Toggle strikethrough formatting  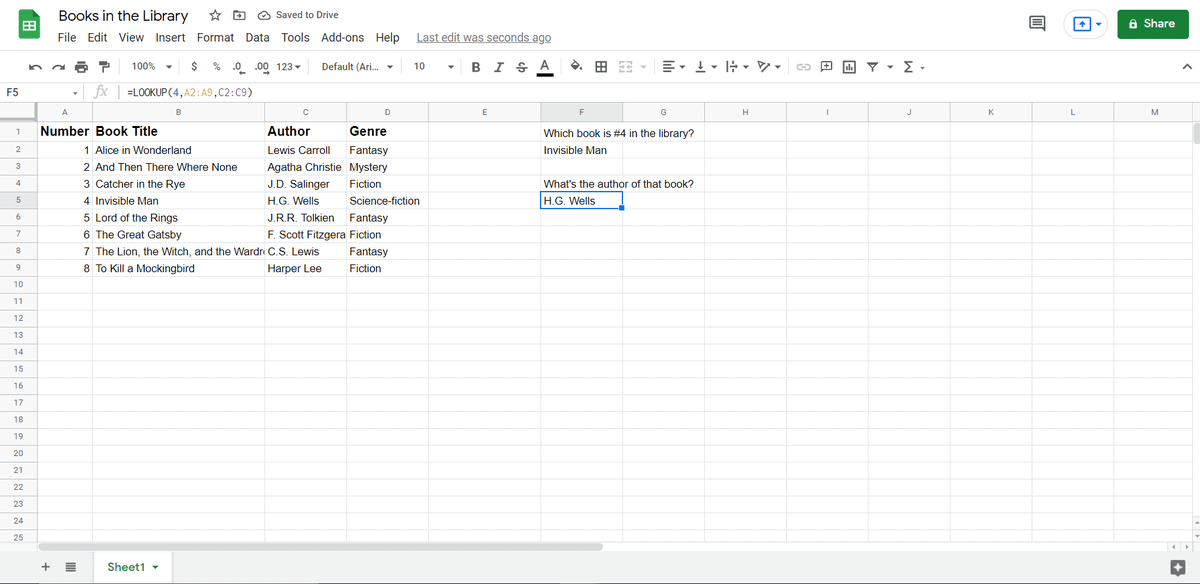point(521,67)
